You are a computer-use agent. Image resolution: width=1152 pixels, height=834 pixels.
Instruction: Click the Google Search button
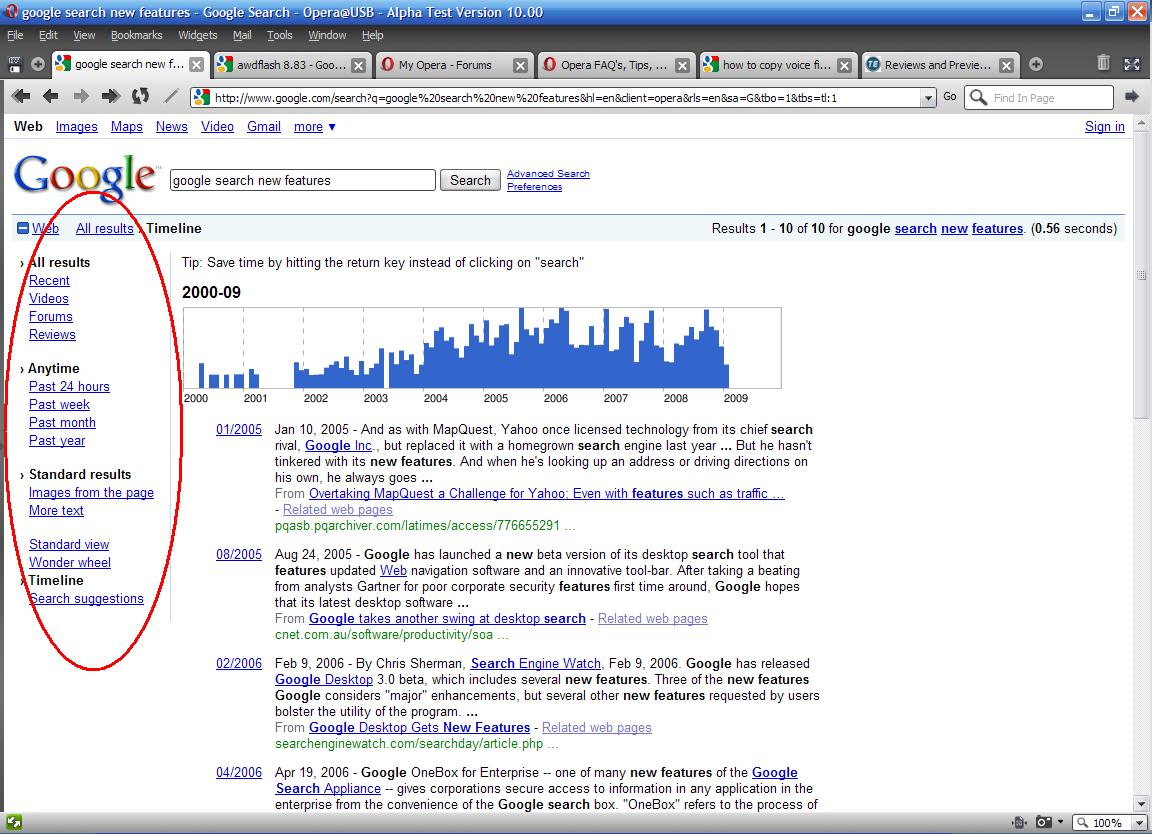click(470, 180)
